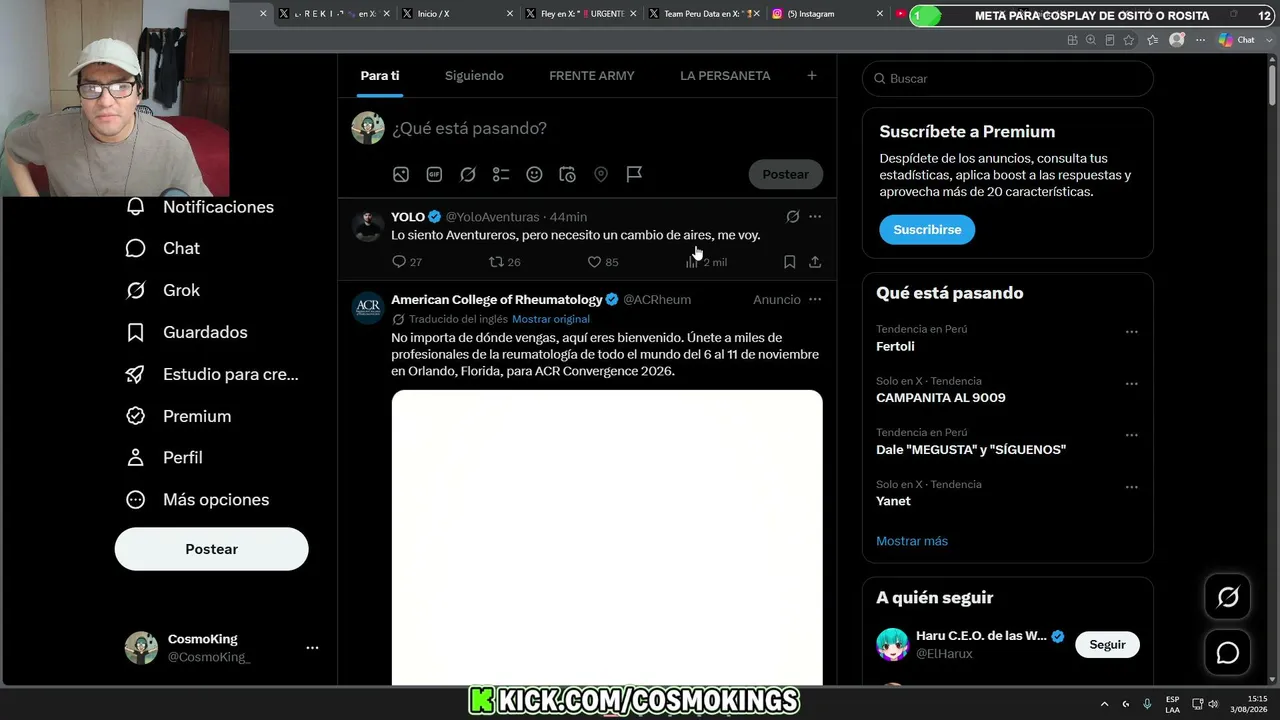
Task: Open Premium in the left sidebar
Action: [x=178, y=416]
